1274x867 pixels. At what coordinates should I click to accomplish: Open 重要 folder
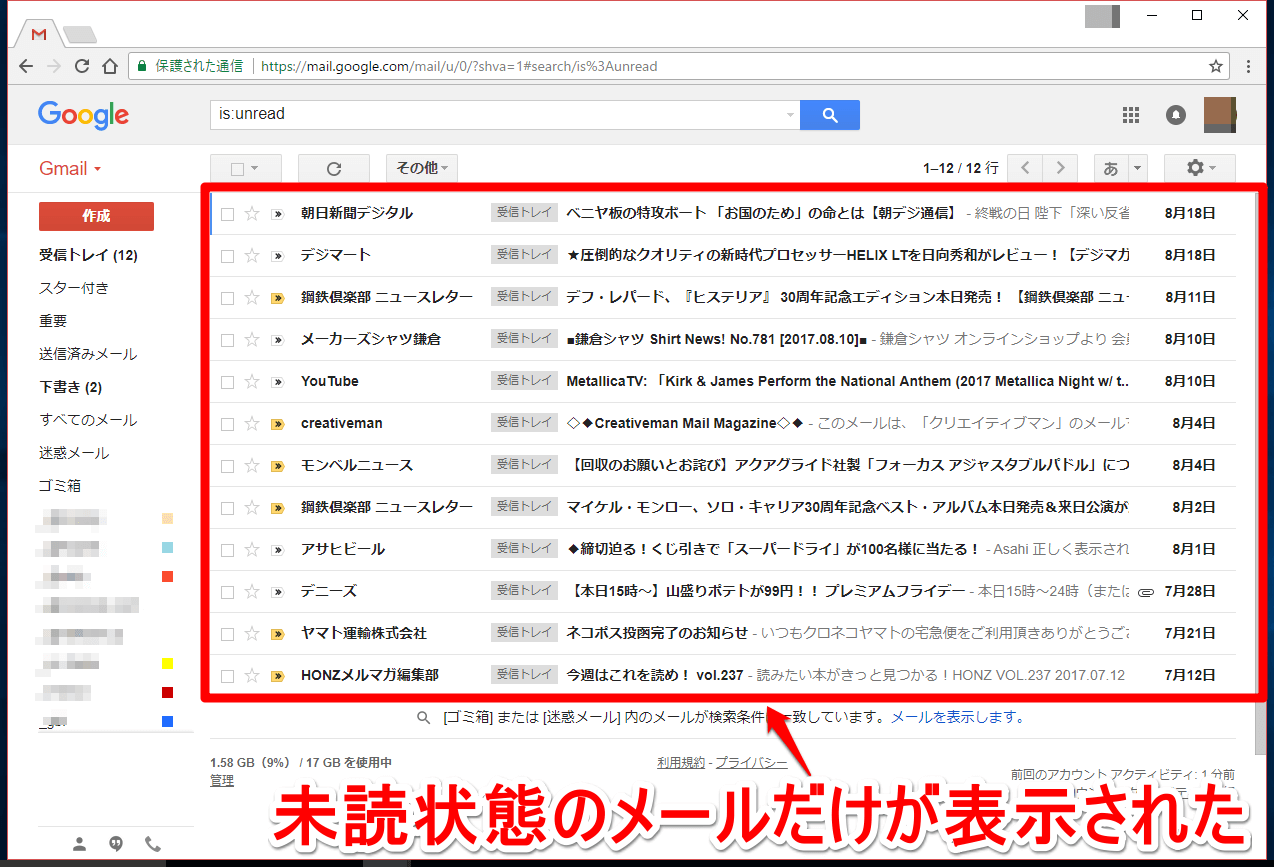53,321
